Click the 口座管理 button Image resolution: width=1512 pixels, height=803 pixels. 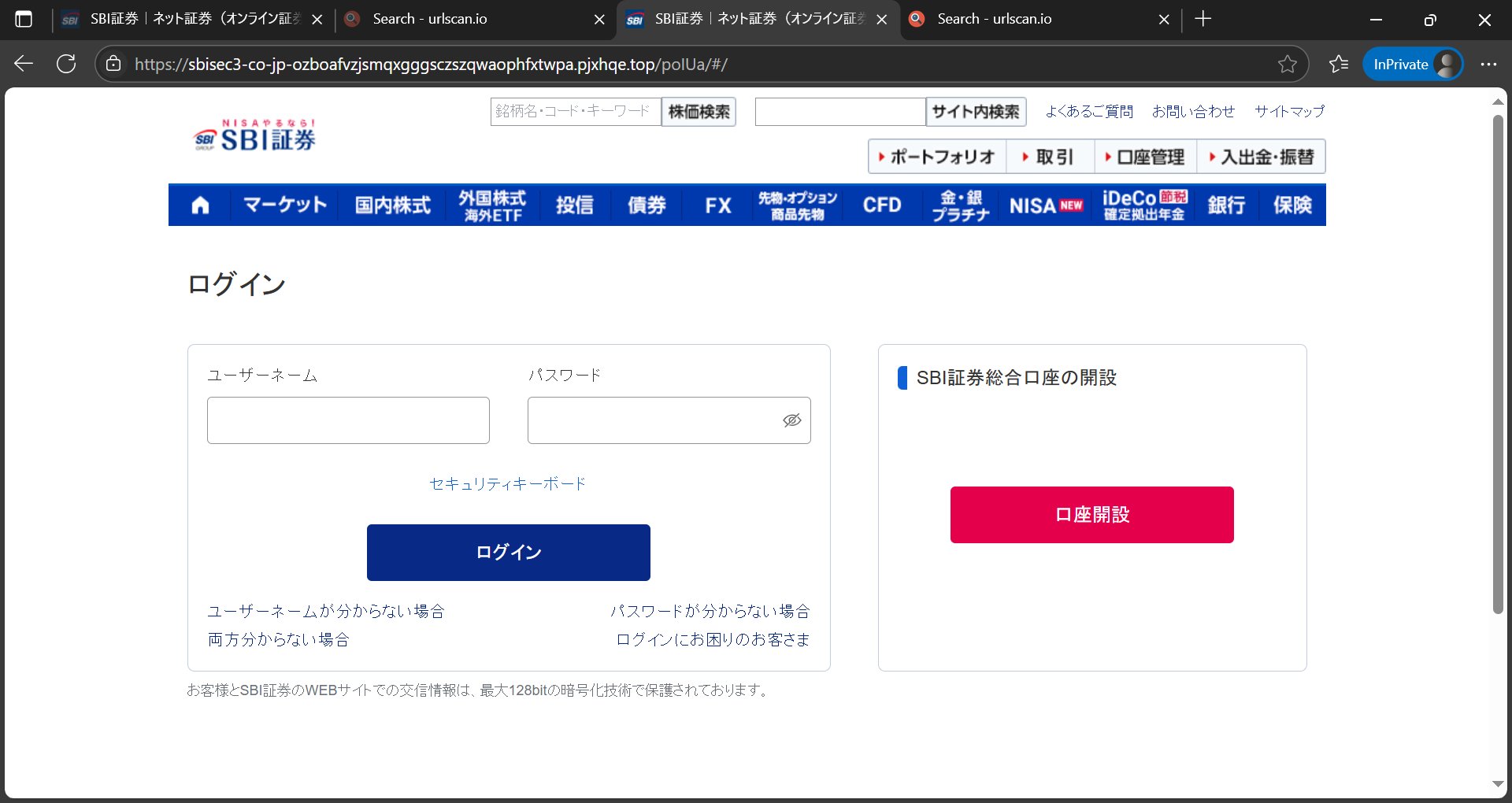(x=1146, y=157)
